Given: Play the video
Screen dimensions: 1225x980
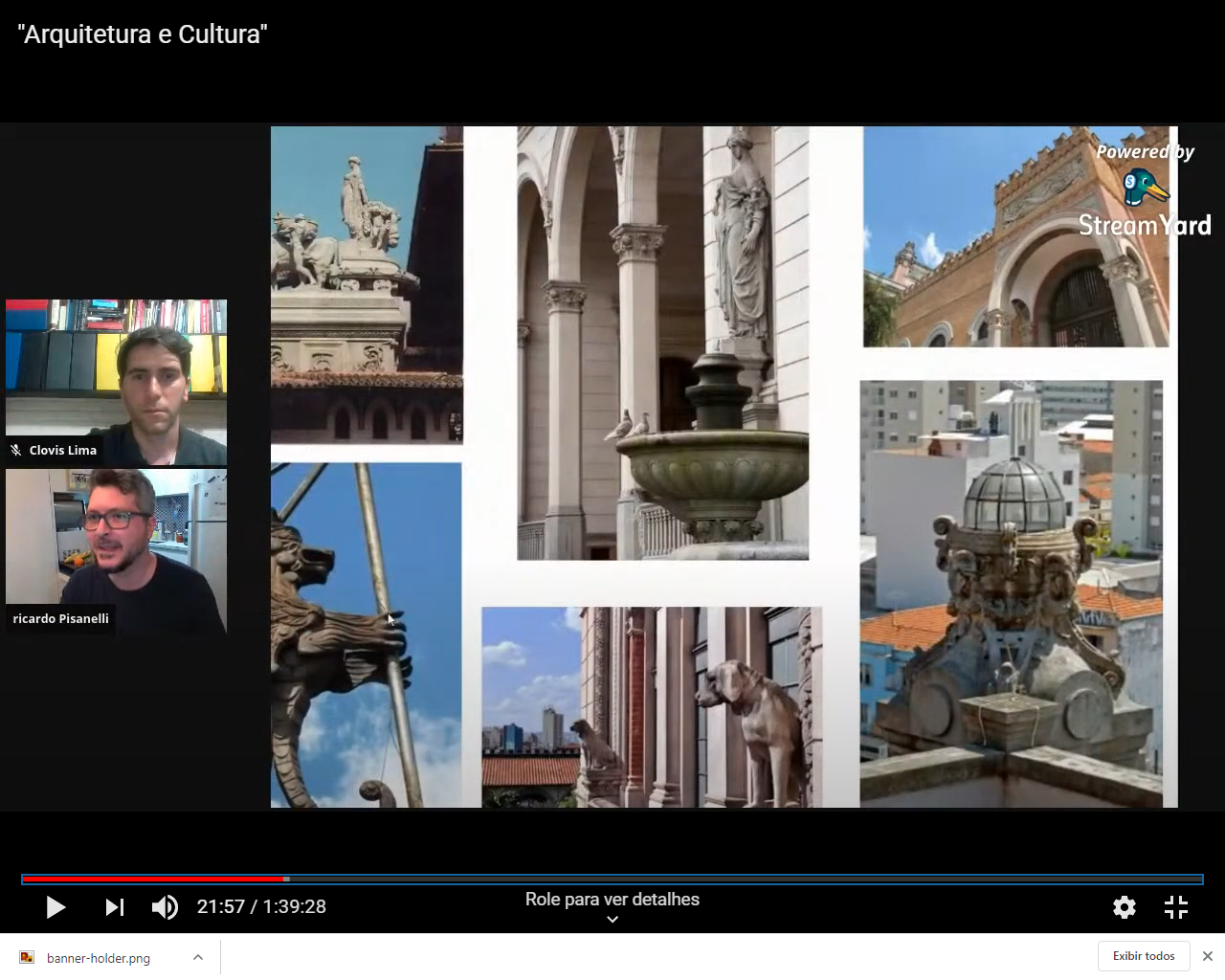Looking at the screenshot, I should (56, 907).
